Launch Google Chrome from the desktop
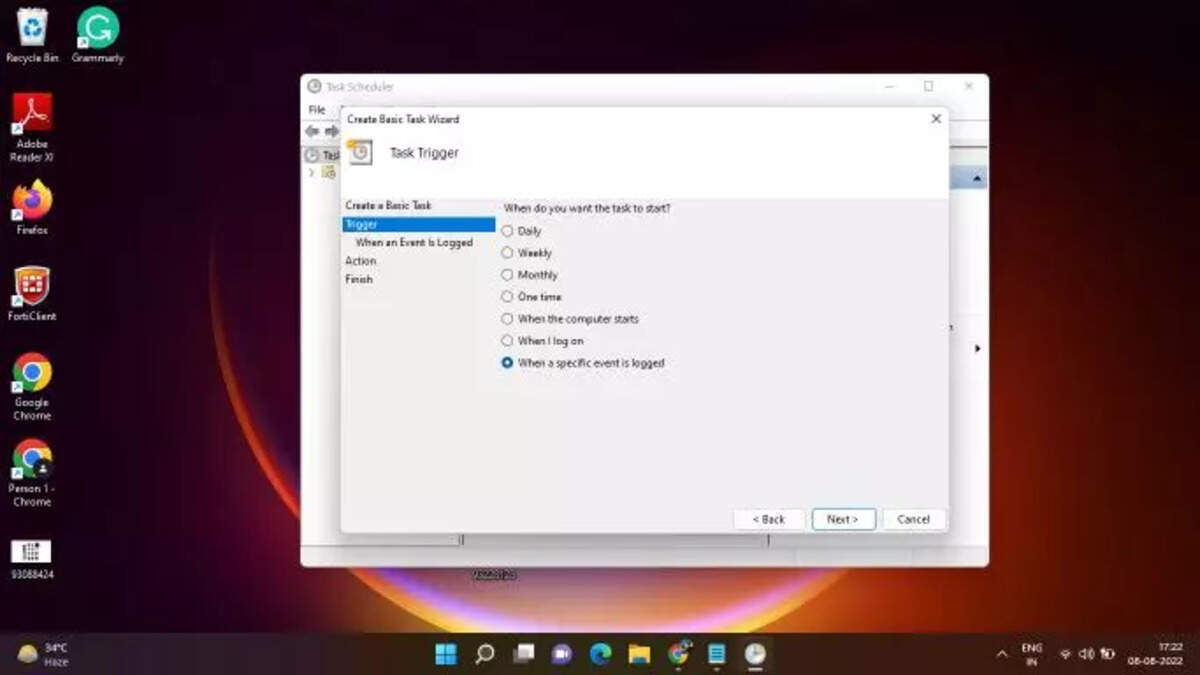 pos(32,386)
